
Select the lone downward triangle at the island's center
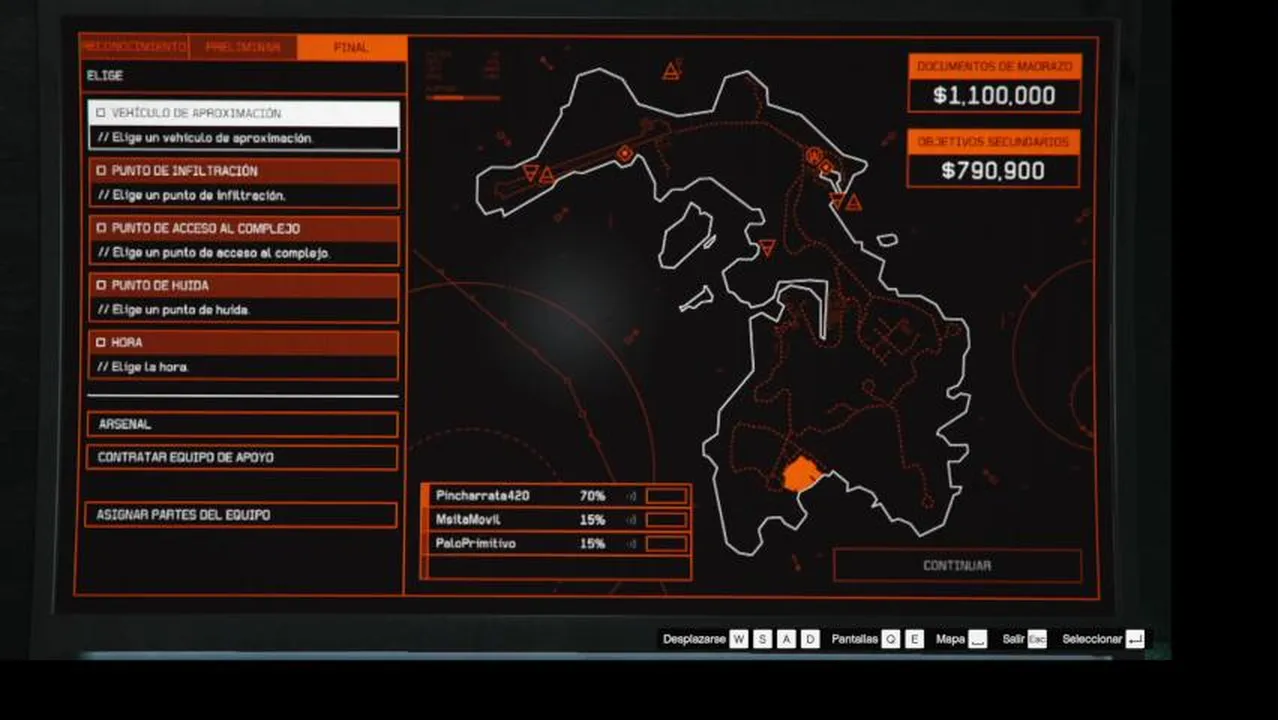point(767,247)
